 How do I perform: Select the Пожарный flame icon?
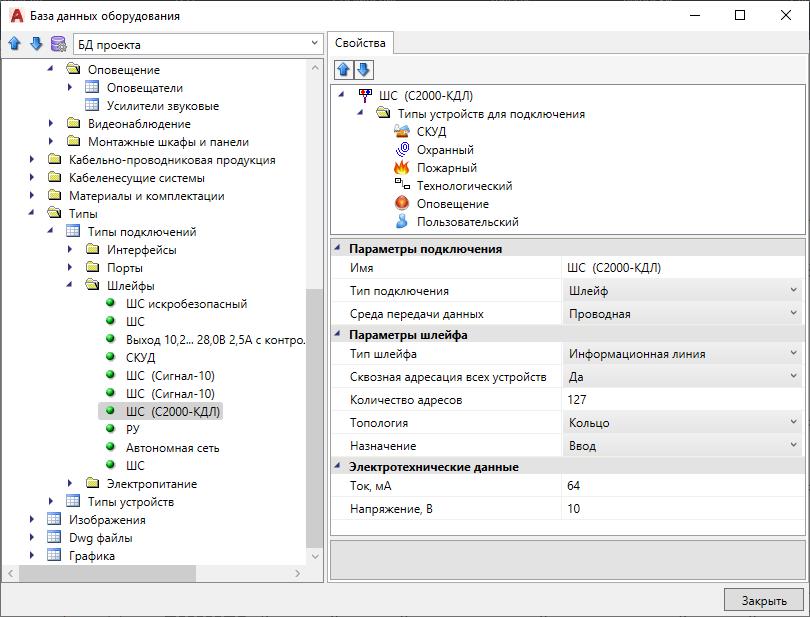tap(402, 168)
